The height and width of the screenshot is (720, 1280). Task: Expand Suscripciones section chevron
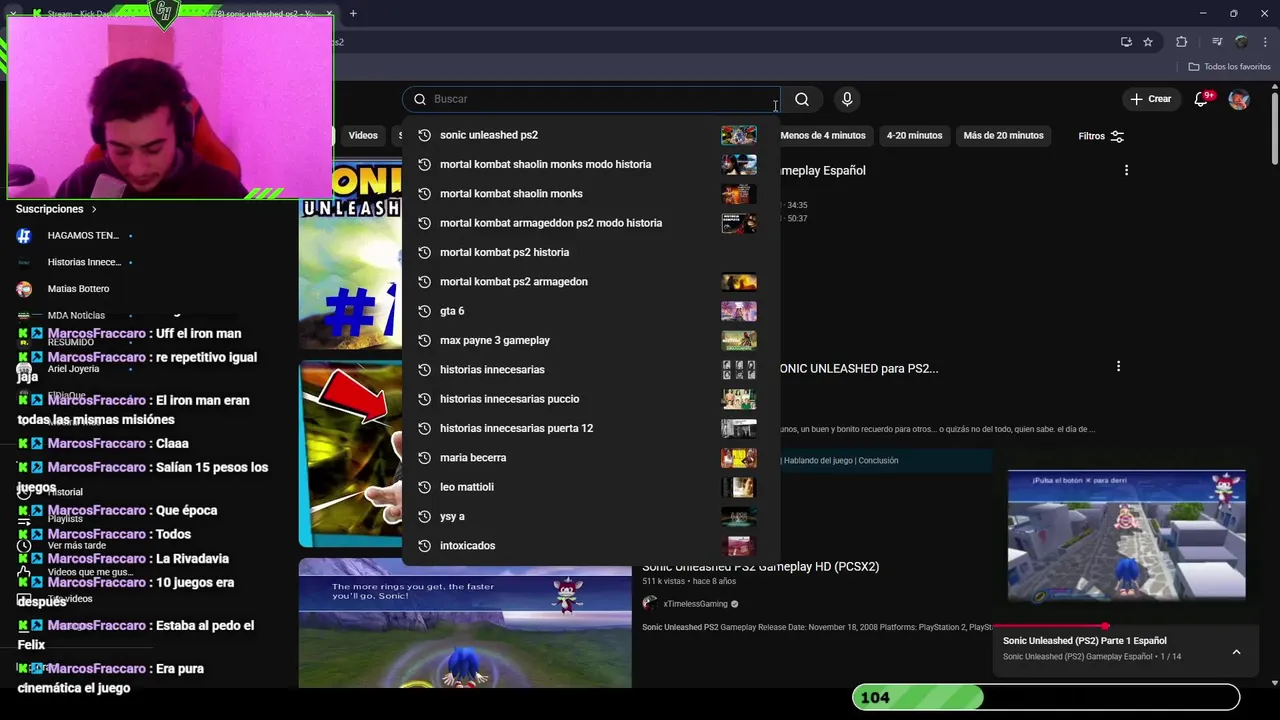(x=94, y=209)
